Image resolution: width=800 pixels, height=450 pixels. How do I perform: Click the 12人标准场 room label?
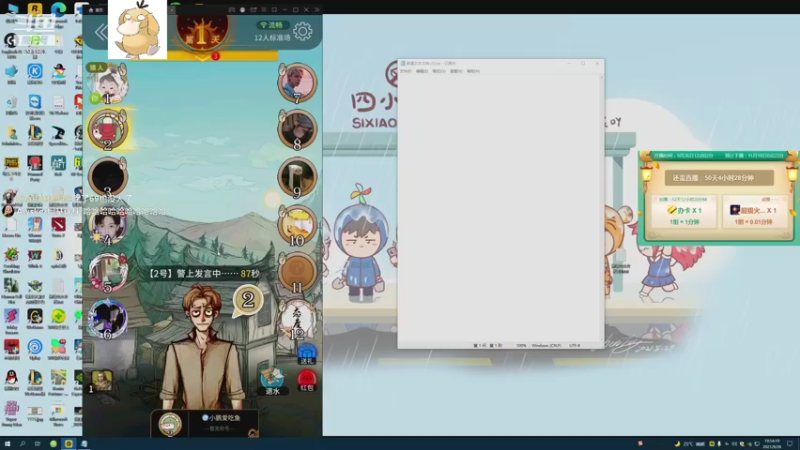pos(272,38)
